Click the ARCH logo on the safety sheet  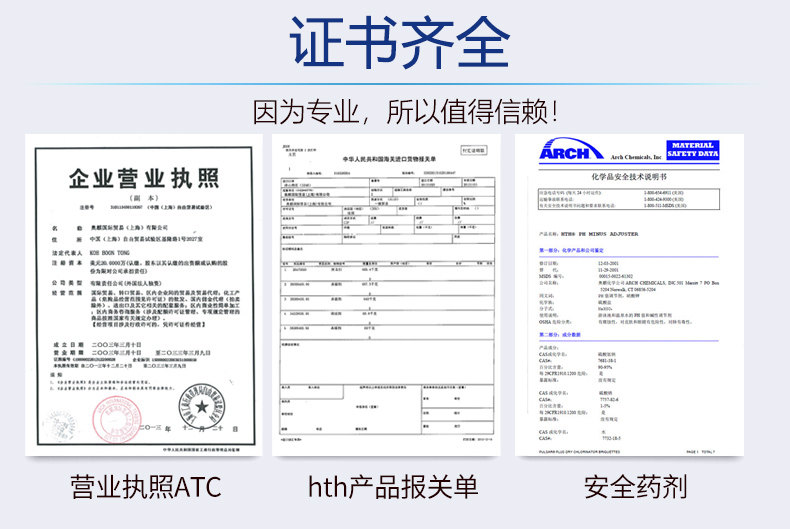[571, 150]
